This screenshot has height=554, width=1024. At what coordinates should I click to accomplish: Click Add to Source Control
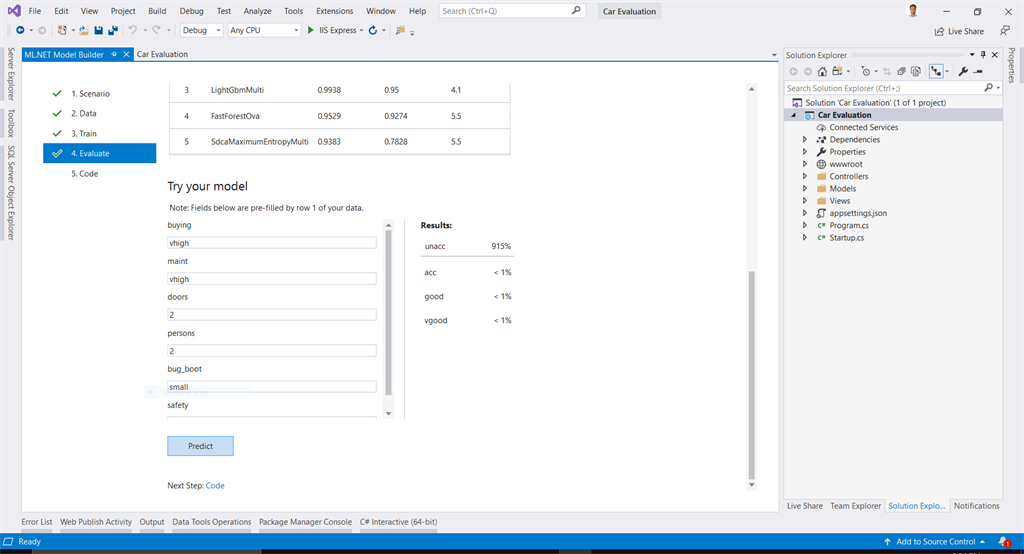tap(935, 542)
